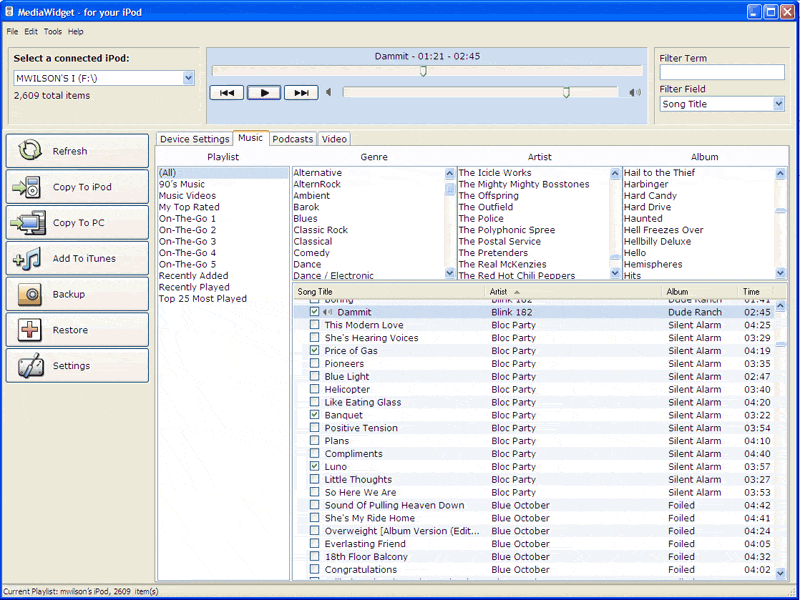Screen dimensions: 800x600
Task: Select the Music tab
Action: pos(251,138)
